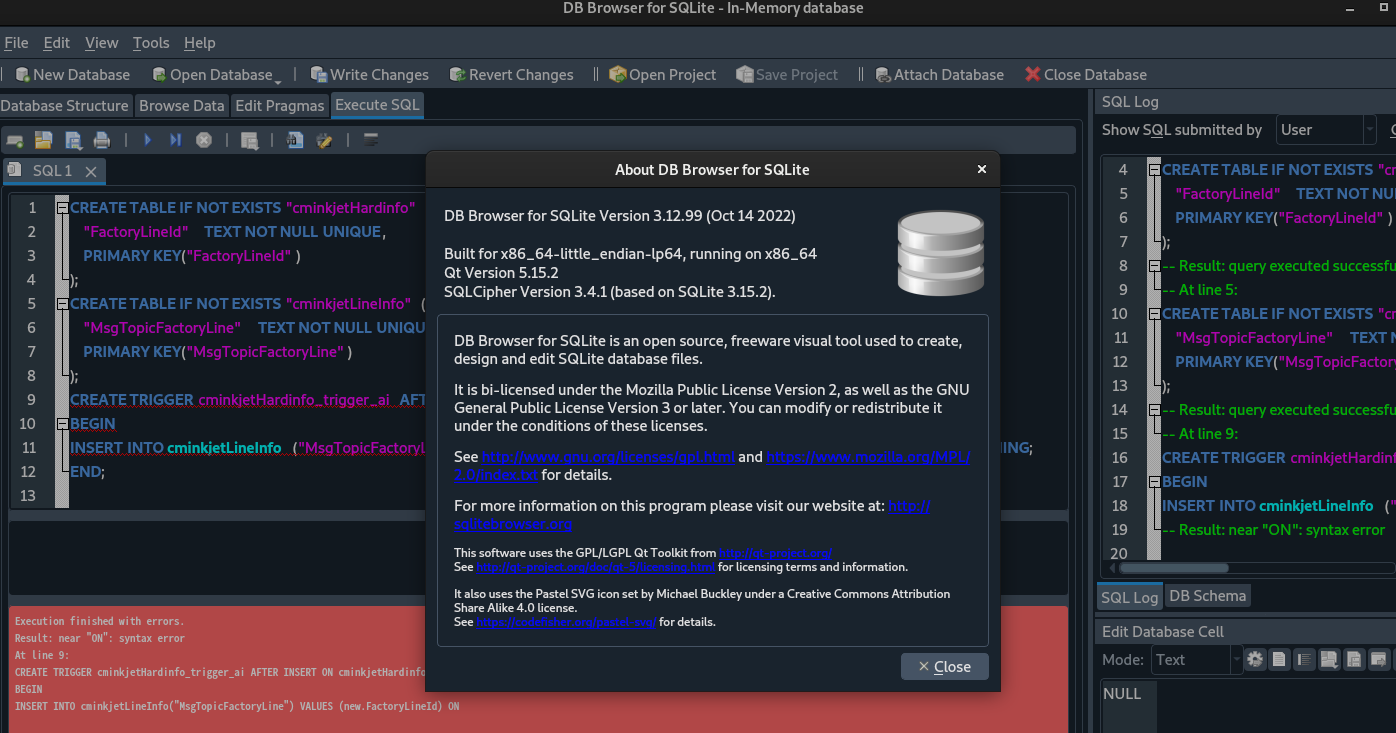The width and height of the screenshot is (1396, 733).
Task: Execute all SQL statements
Action: [147, 140]
